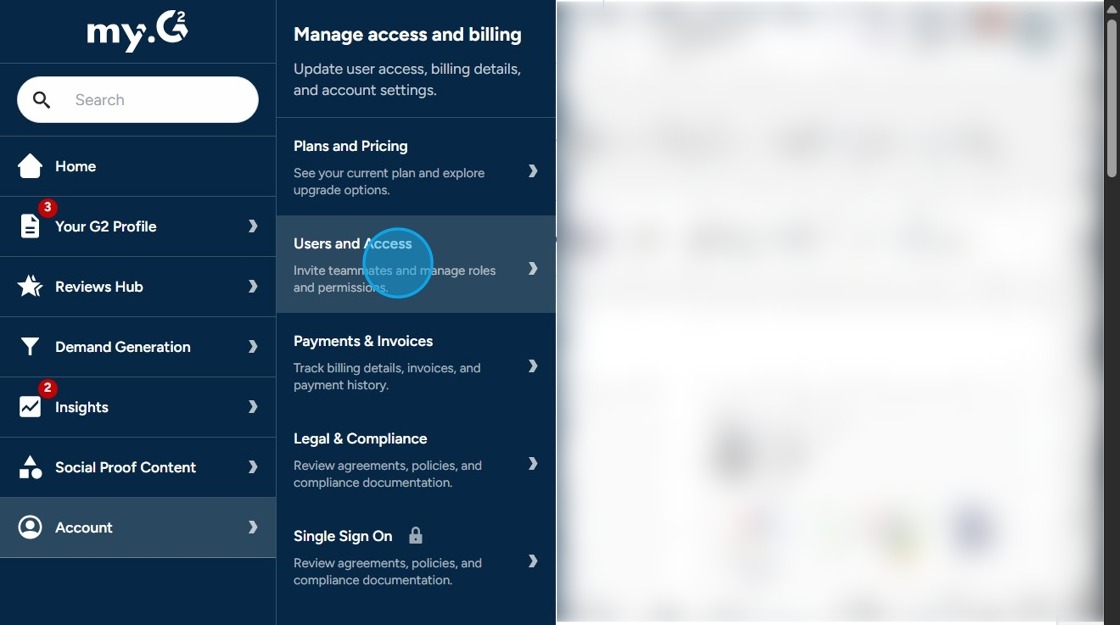1120x625 pixels.
Task: Click the Home house icon
Action: (30, 166)
